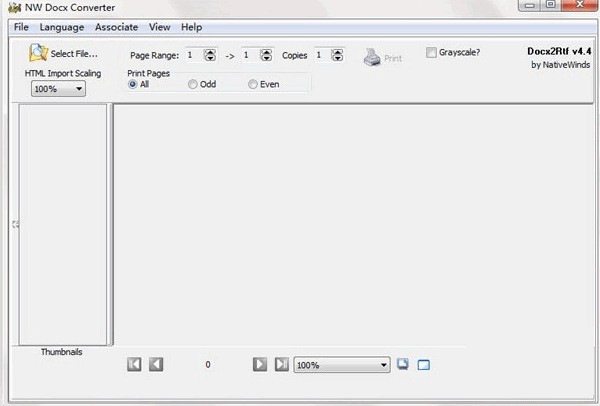The width and height of the screenshot is (600, 406).
Task: Open the File menu
Action: 21,27
